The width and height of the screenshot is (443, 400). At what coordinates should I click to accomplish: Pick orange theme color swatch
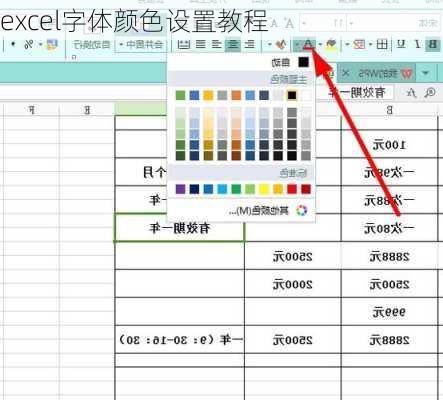pyautogui.click(x=236, y=95)
